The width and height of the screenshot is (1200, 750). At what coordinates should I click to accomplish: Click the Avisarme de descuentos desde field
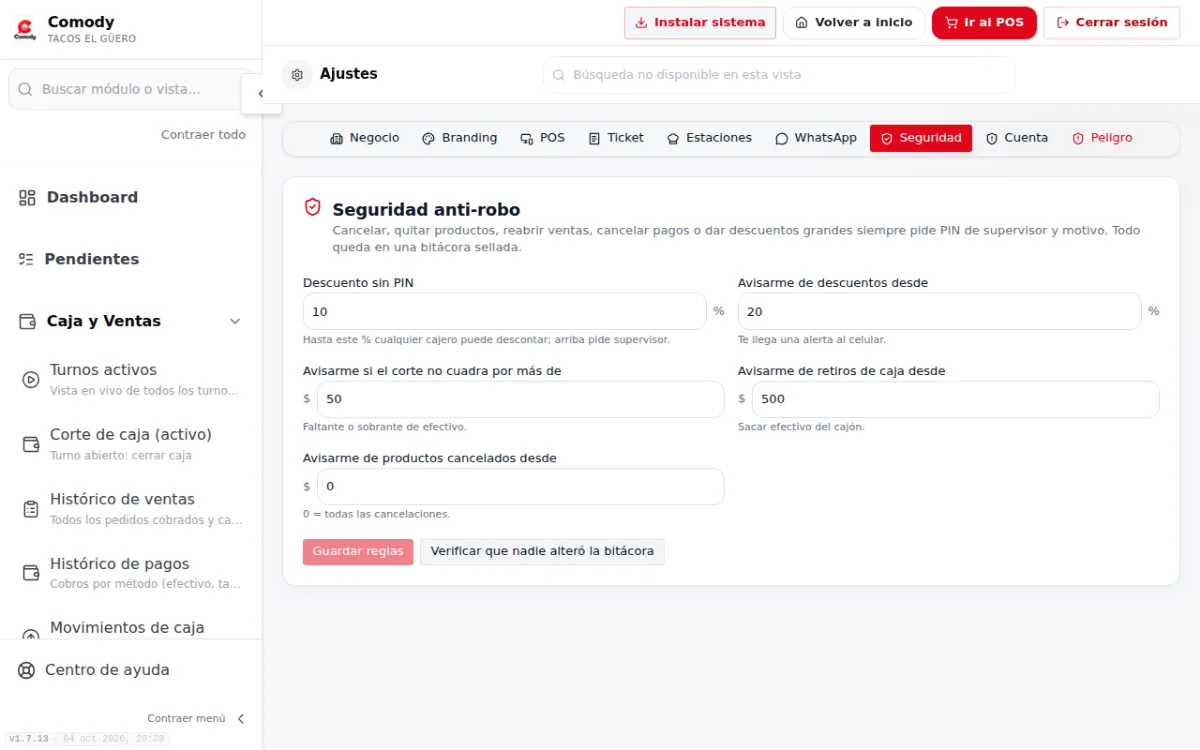[940, 312]
